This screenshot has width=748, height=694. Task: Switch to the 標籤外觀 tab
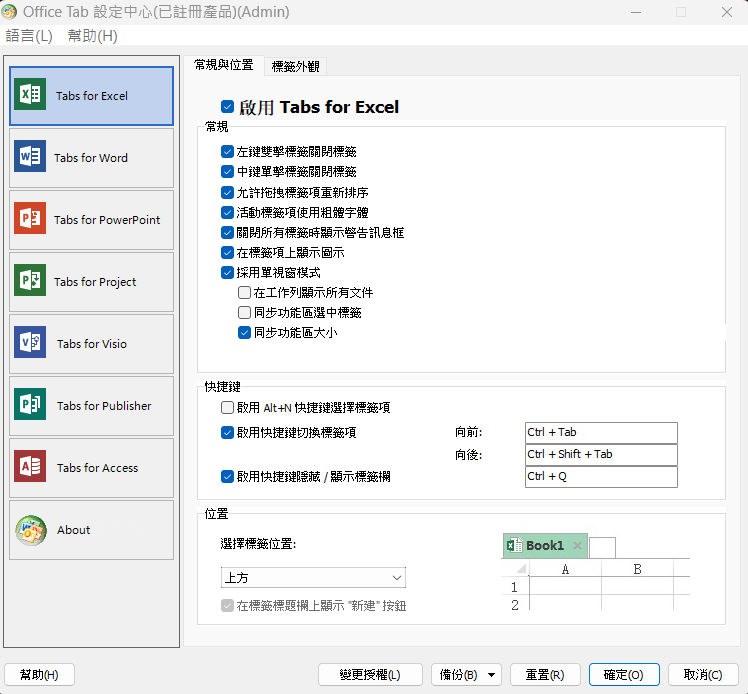click(295, 66)
